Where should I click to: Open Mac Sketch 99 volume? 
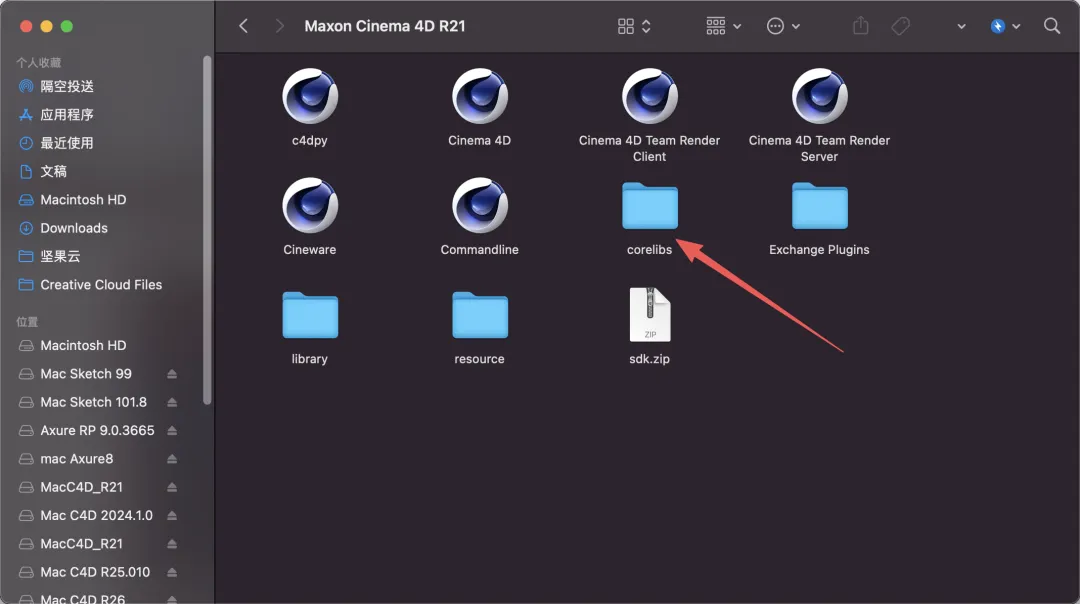86,373
